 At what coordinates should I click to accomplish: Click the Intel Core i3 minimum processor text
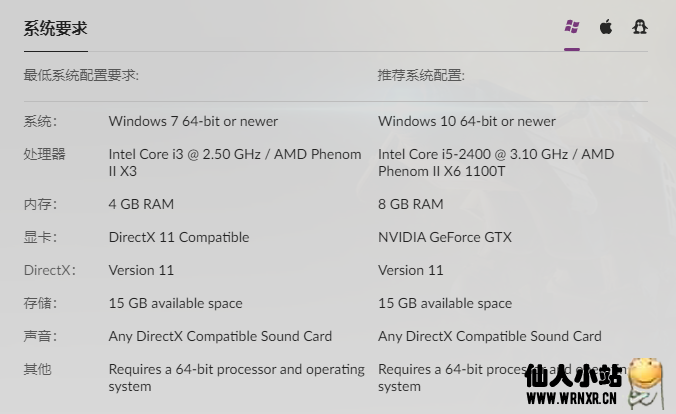coord(235,163)
